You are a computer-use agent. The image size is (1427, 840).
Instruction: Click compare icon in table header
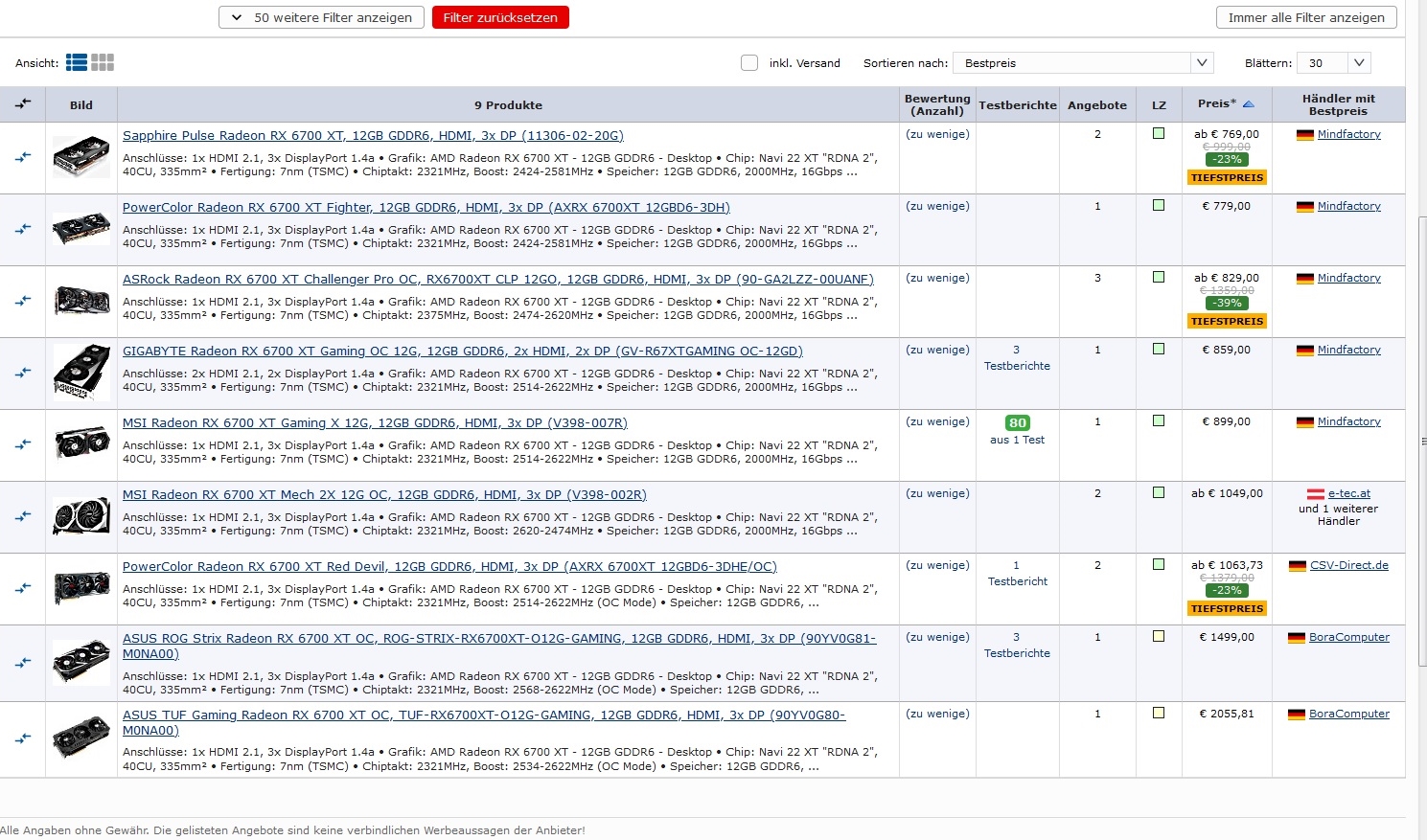tap(23, 103)
